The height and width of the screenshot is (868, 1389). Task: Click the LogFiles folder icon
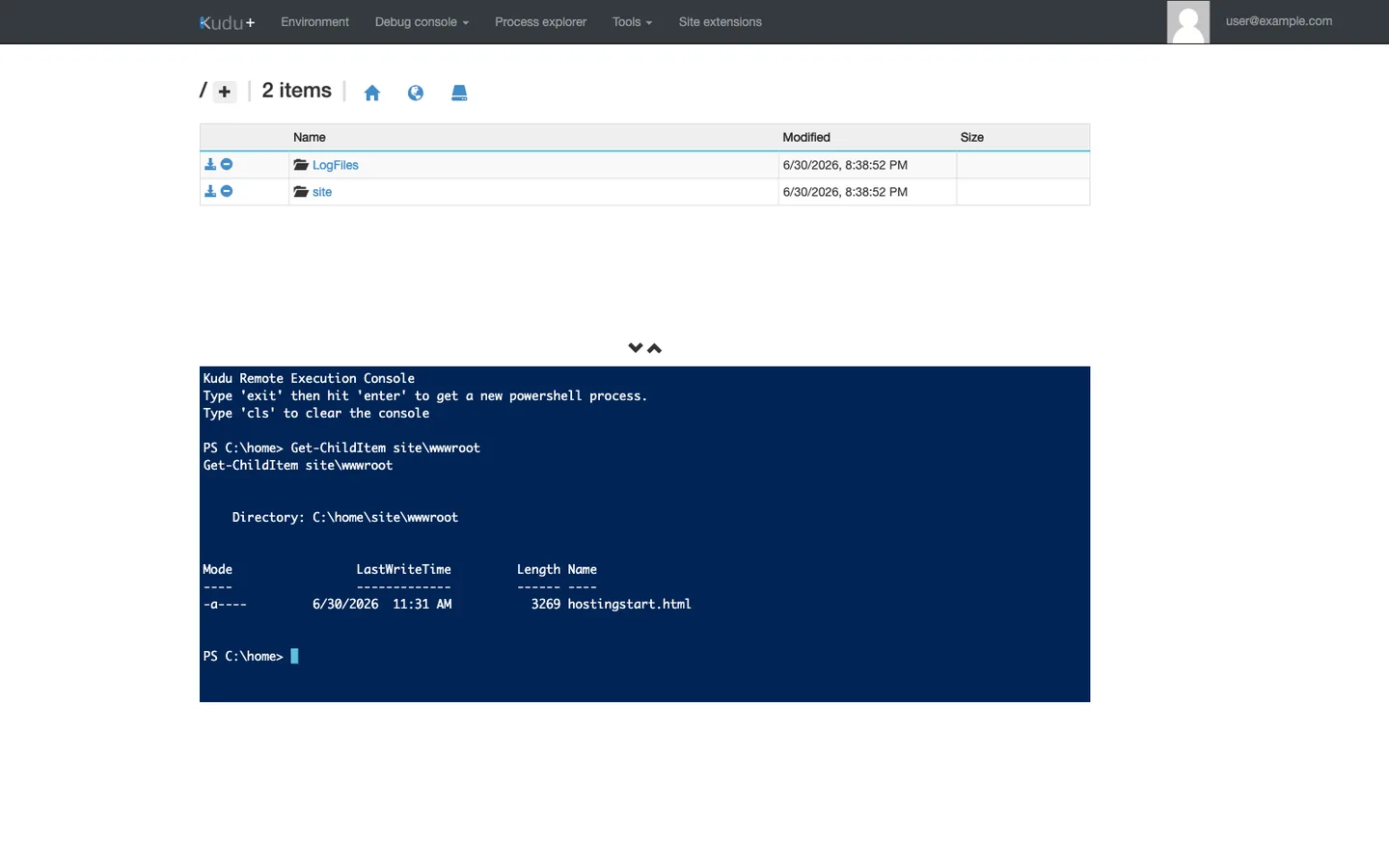pyautogui.click(x=301, y=165)
